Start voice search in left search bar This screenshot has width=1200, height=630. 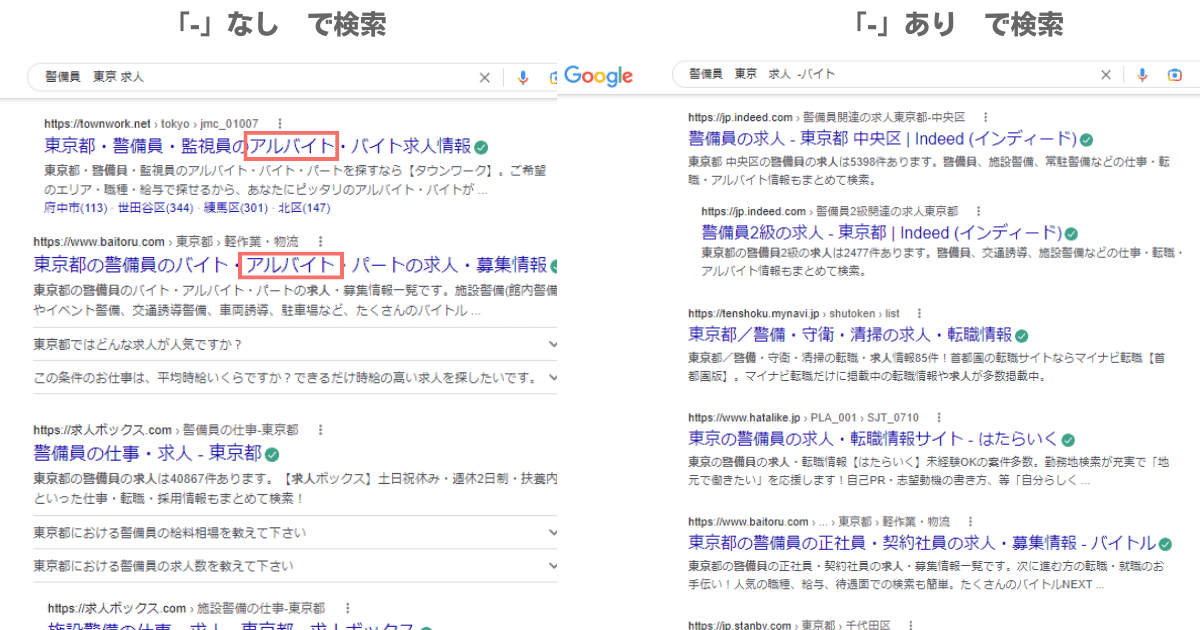tap(522, 77)
